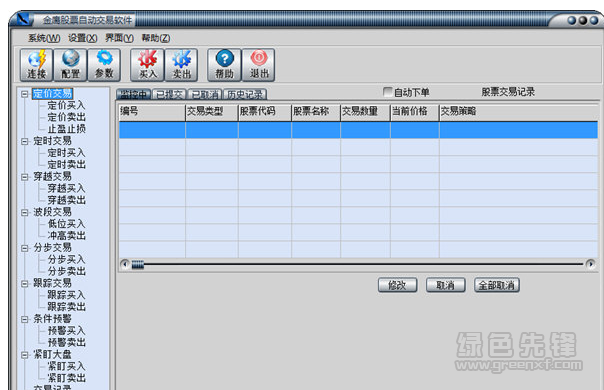Collapse the 跟踪交易 tree node

point(25,284)
